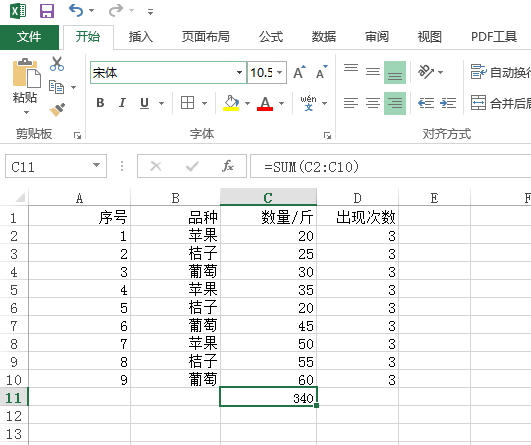The height and width of the screenshot is (445, 531).
Task: Expand the paste options arrow under 粘贴
Action: click(x=26, y=112)
